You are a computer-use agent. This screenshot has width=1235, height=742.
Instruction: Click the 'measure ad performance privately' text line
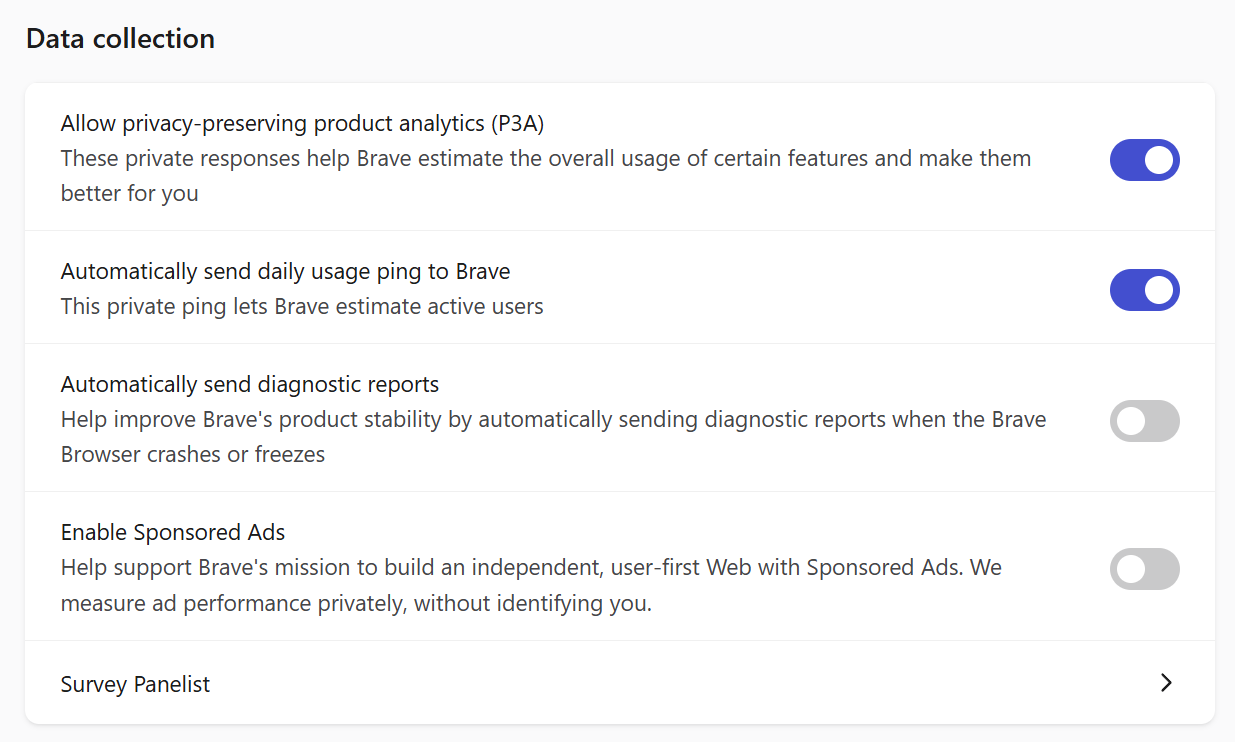(x=356, y=603)
